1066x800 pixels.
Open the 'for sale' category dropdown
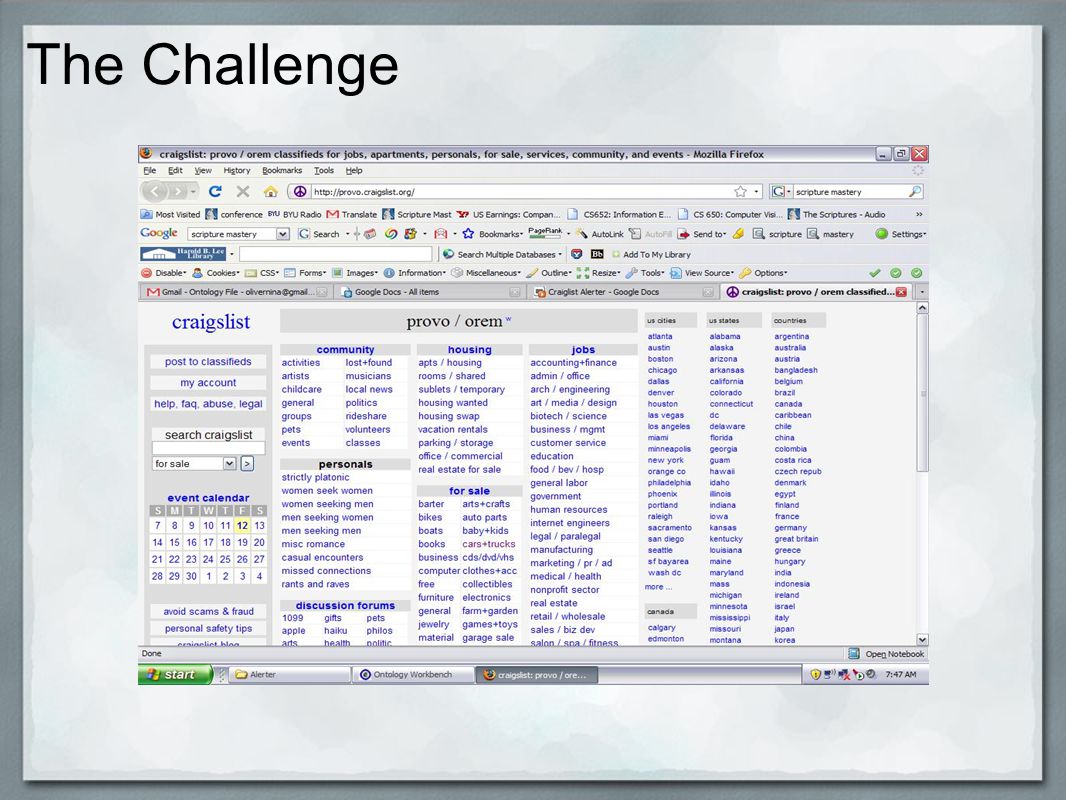[x=194, y=464]
